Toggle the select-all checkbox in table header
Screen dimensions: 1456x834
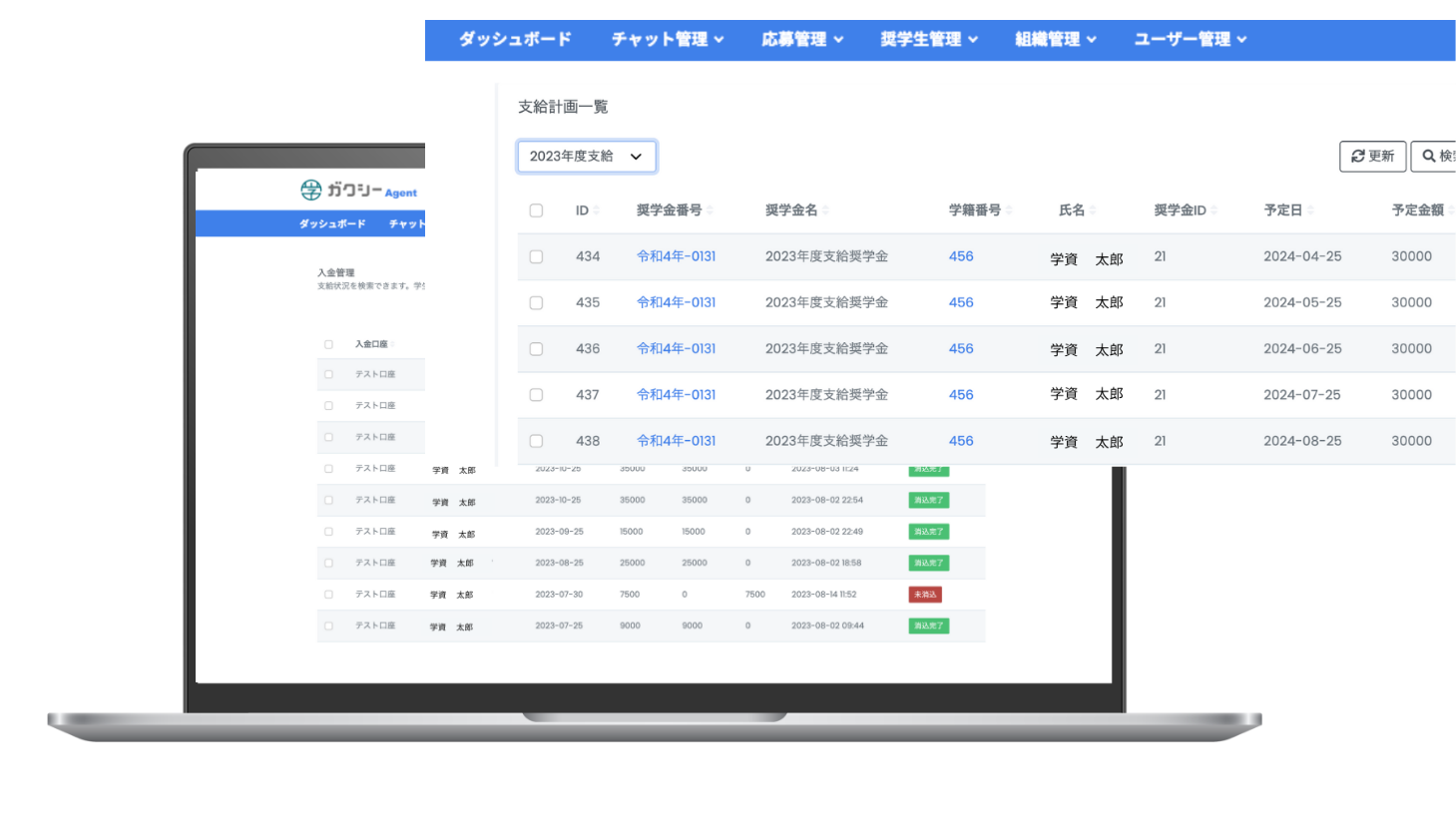point(536,210)
